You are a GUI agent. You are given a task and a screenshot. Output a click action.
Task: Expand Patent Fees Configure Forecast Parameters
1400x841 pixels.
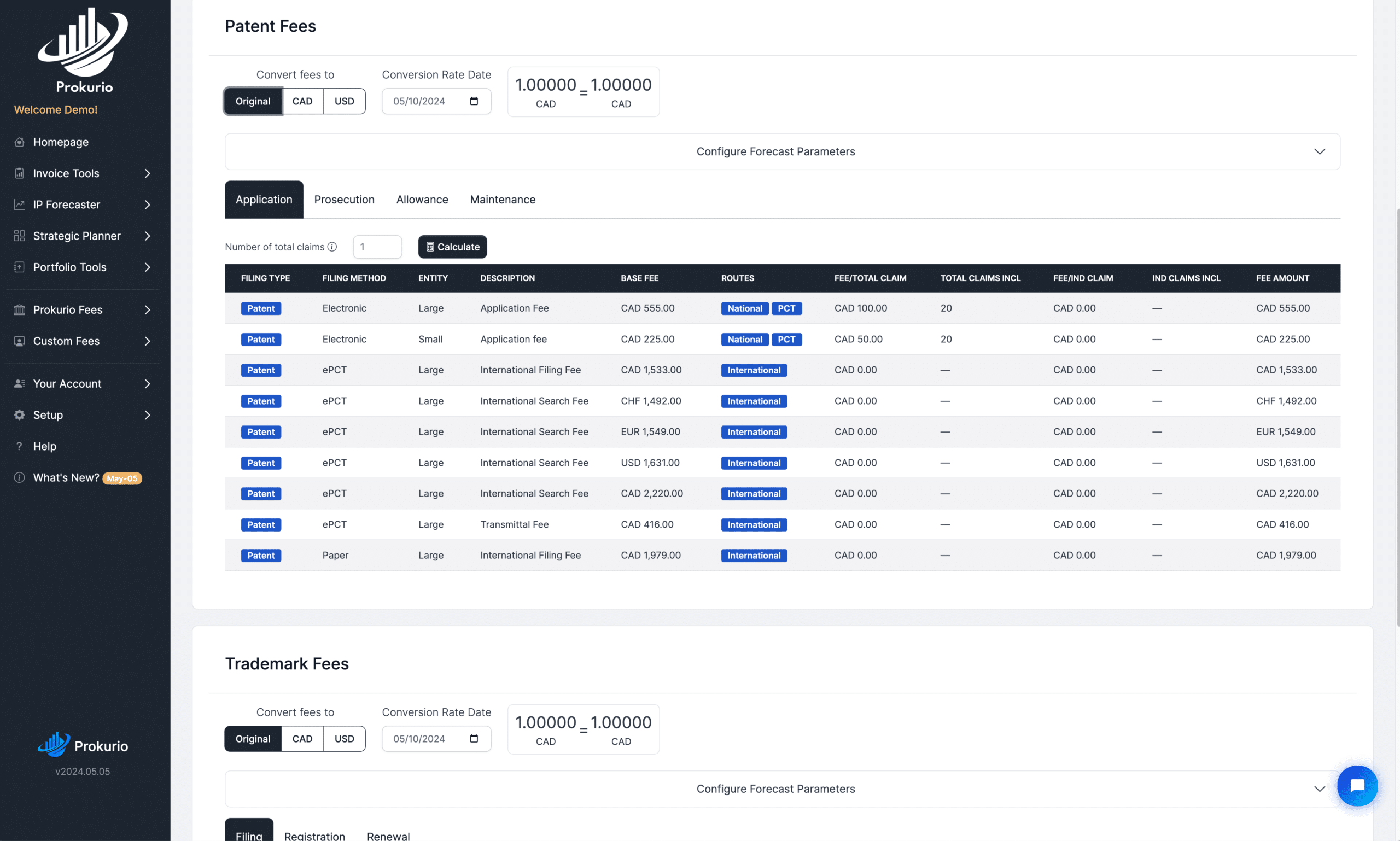(782, 151)
